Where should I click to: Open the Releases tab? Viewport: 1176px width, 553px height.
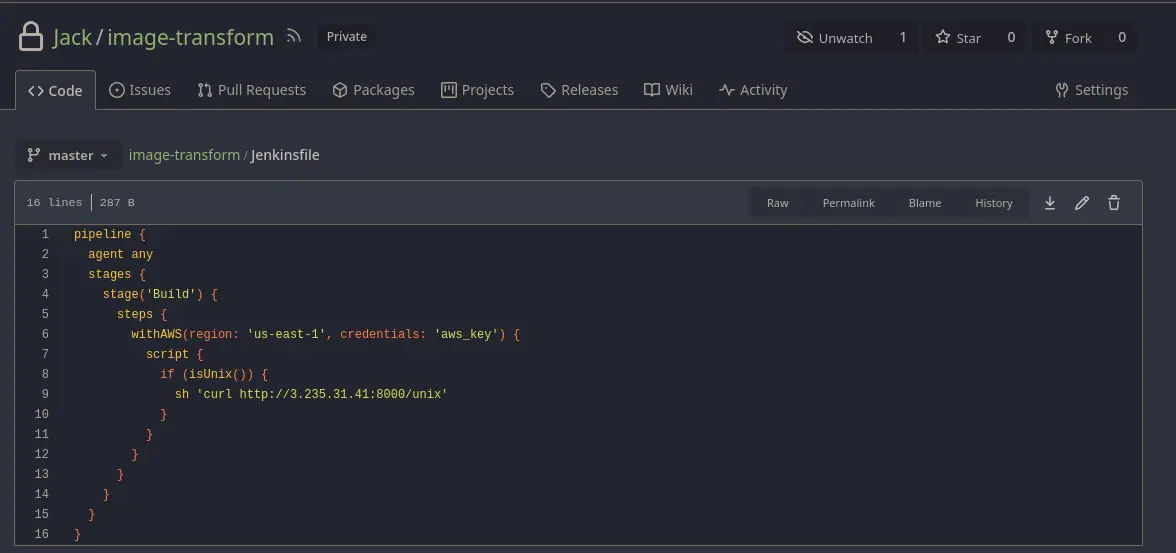coord(579,90)
